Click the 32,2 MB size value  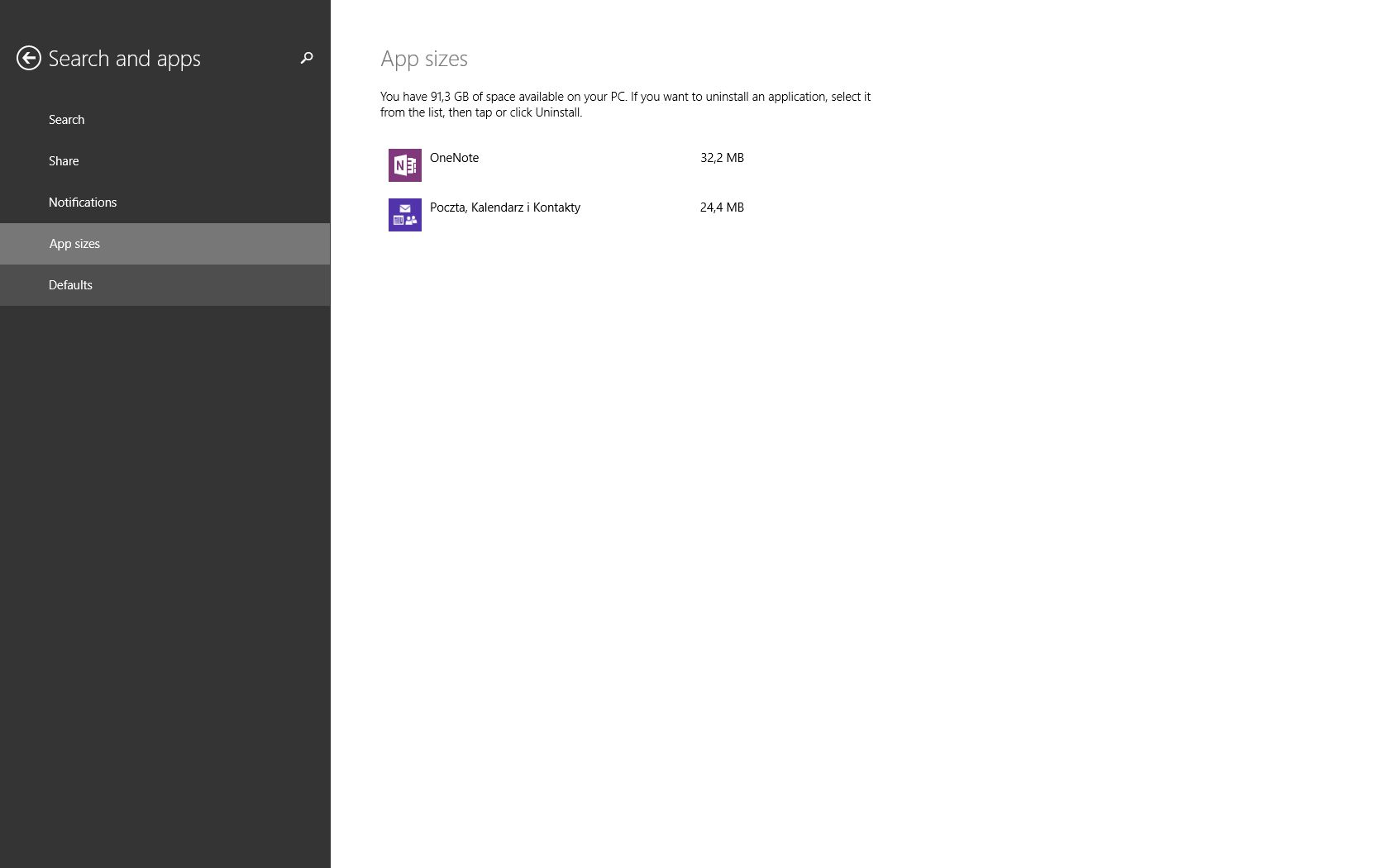pyautogui.click(x=722, y=158)
